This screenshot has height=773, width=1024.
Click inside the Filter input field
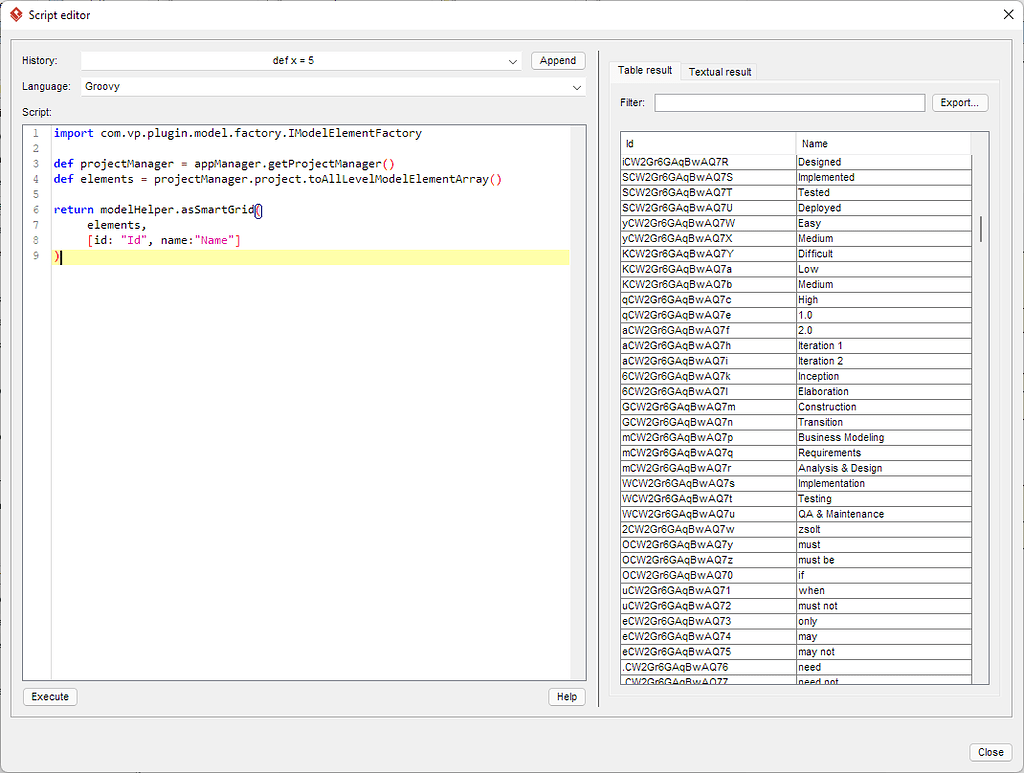point(790,102)
